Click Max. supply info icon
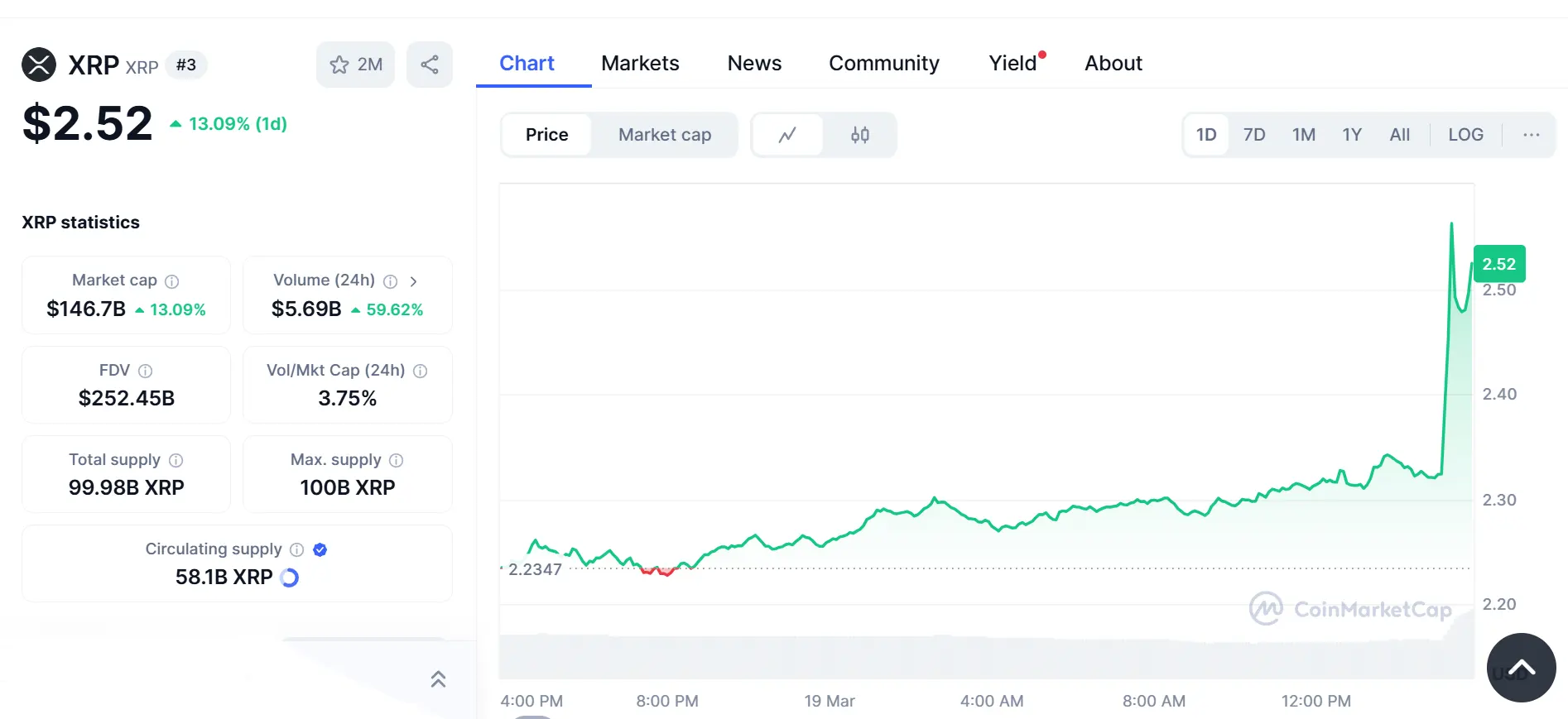The width and height of the screenshot is (1568, 719). (x=397, y=460)
